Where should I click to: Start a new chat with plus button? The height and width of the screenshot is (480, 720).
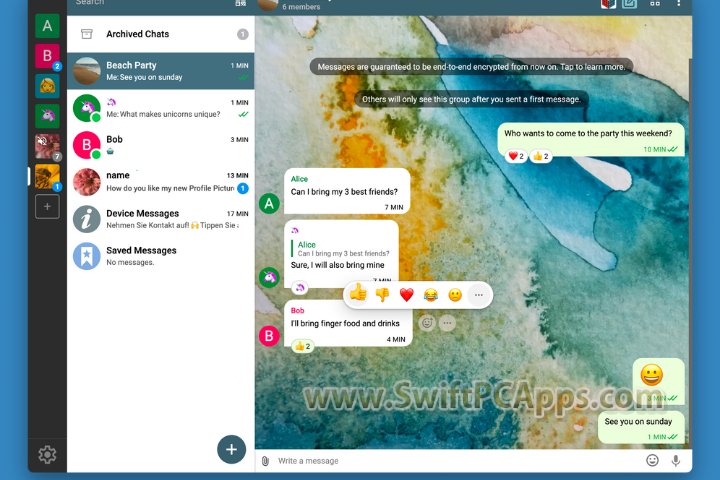coord(231,449)
